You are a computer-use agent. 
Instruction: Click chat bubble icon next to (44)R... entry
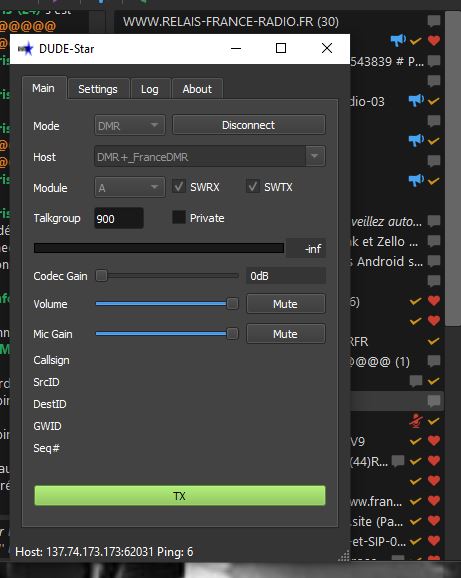[x=398, y=461]
